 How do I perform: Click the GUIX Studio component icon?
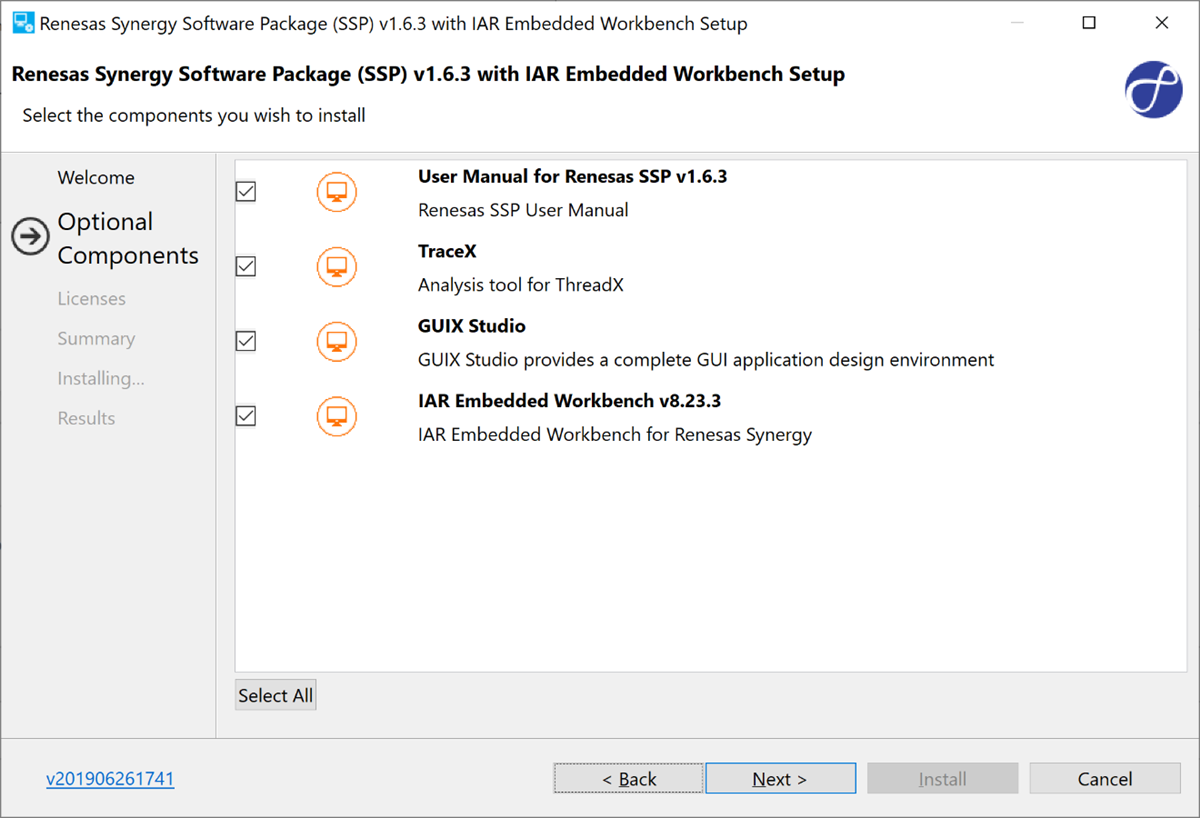tap(336, 341)
